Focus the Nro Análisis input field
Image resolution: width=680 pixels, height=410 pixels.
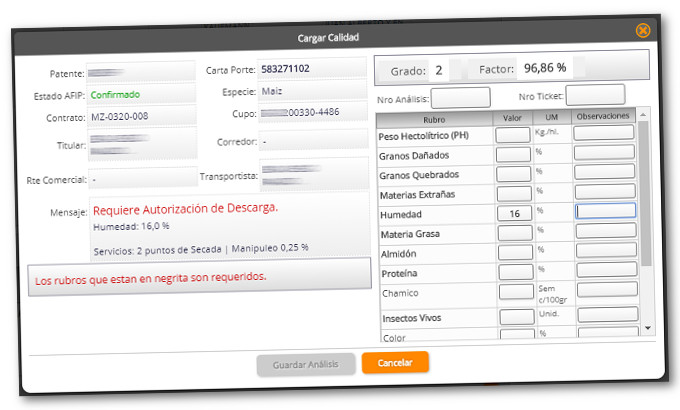(460, 98)
